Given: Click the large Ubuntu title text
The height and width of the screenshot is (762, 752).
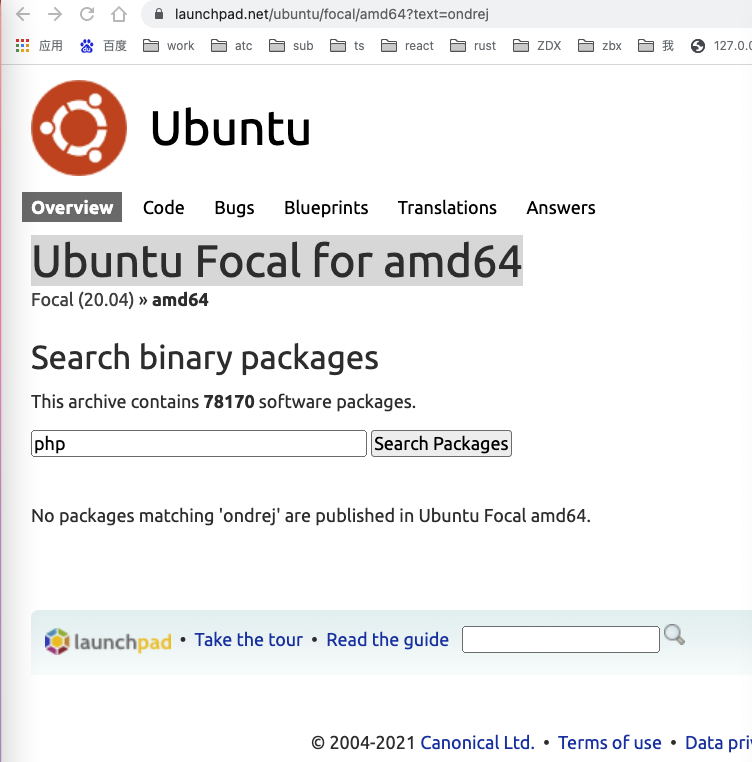Looking at the screenshot, I should click(230, 128).
